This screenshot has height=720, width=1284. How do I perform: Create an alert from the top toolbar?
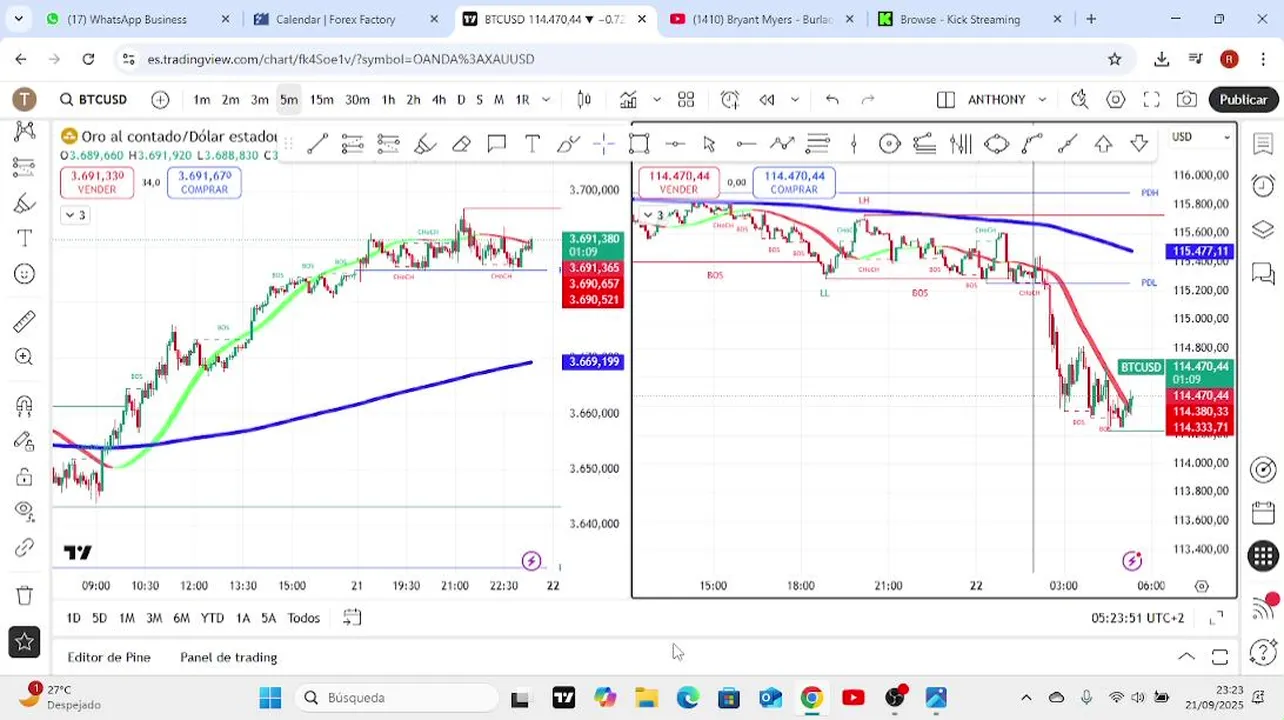point(730,99)
